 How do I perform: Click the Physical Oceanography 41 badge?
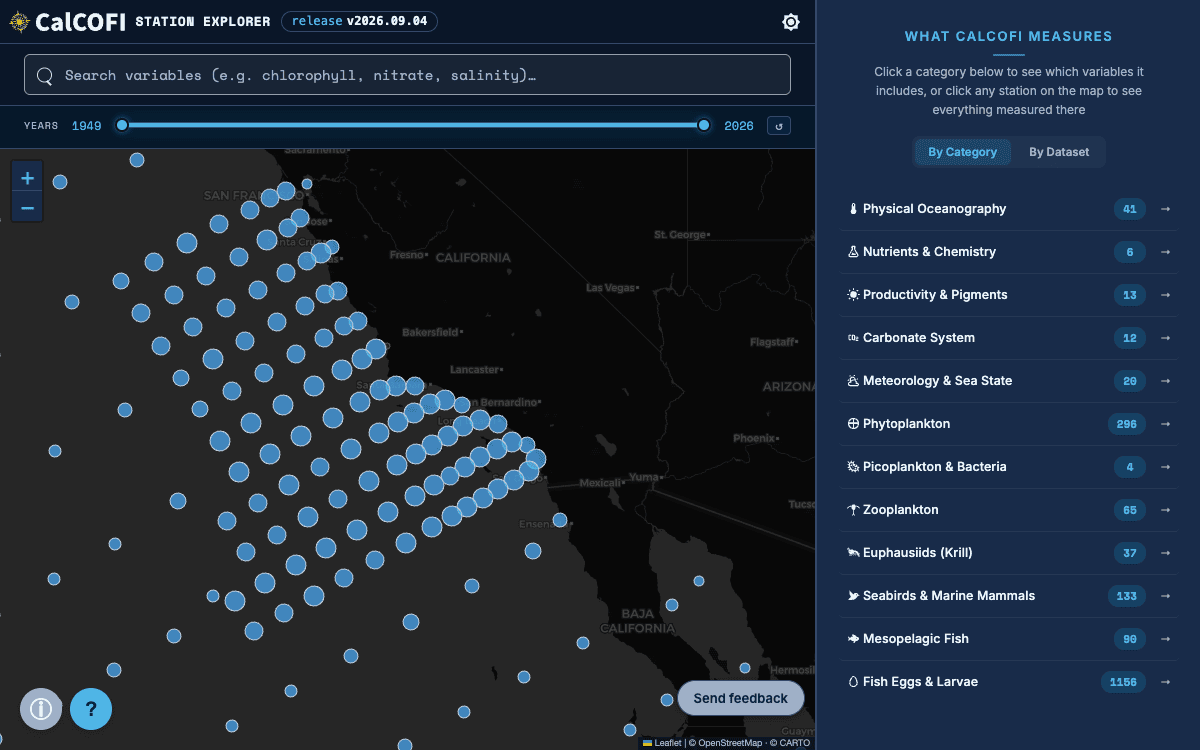pos(1130,209)
